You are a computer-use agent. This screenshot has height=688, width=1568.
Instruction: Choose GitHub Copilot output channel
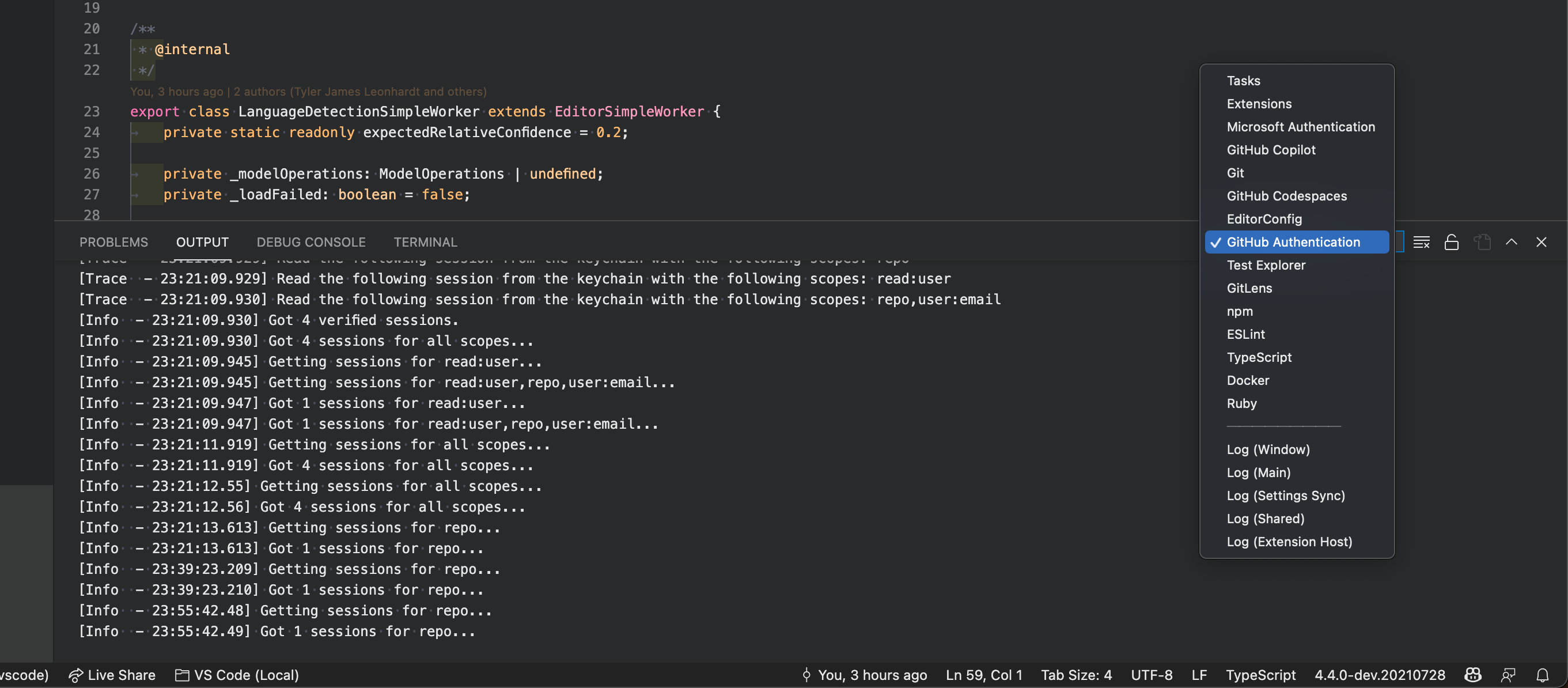coord(1271,150)
